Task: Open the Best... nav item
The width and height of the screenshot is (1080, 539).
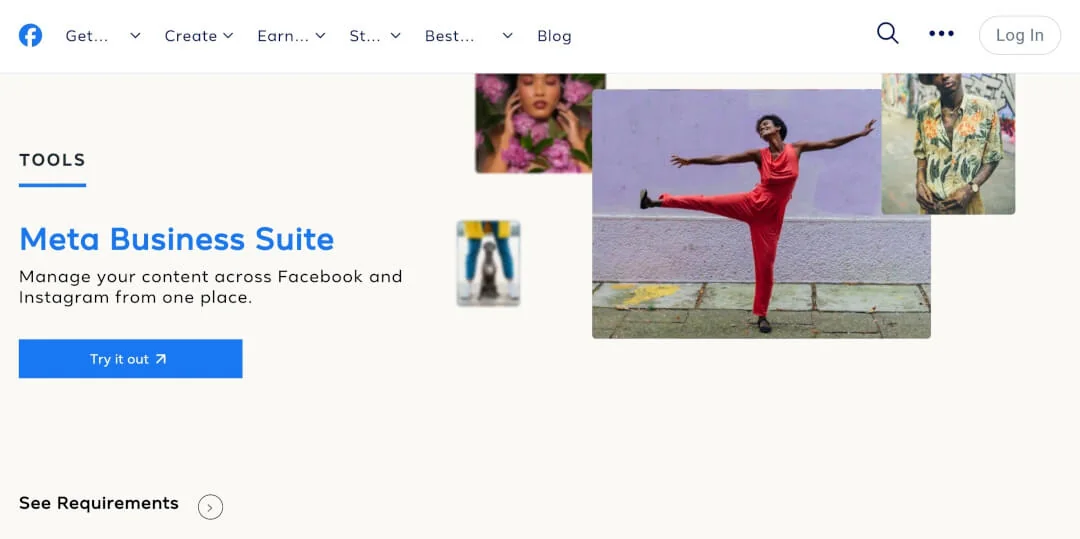Action: (450, 36)
